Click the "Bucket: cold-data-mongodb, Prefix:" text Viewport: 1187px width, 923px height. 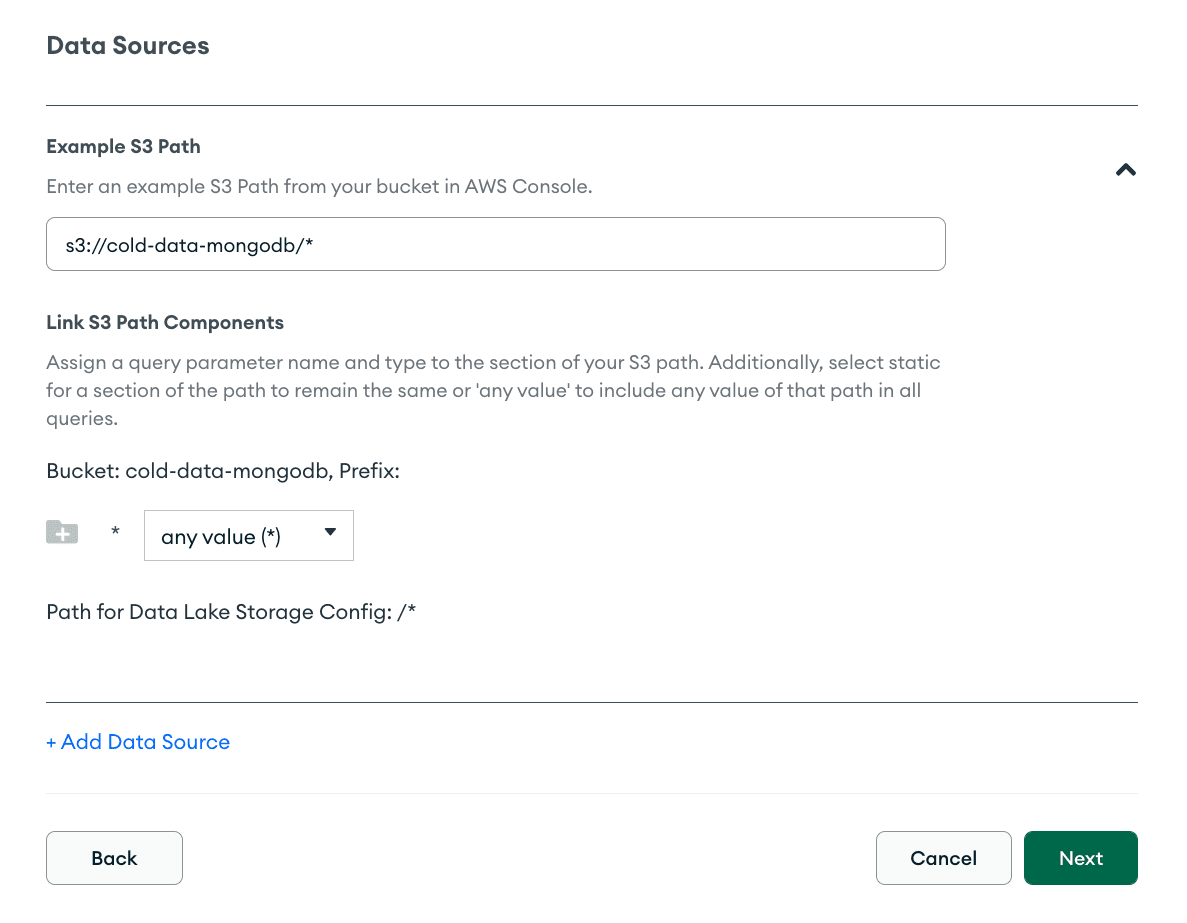(x=223, y=471)
